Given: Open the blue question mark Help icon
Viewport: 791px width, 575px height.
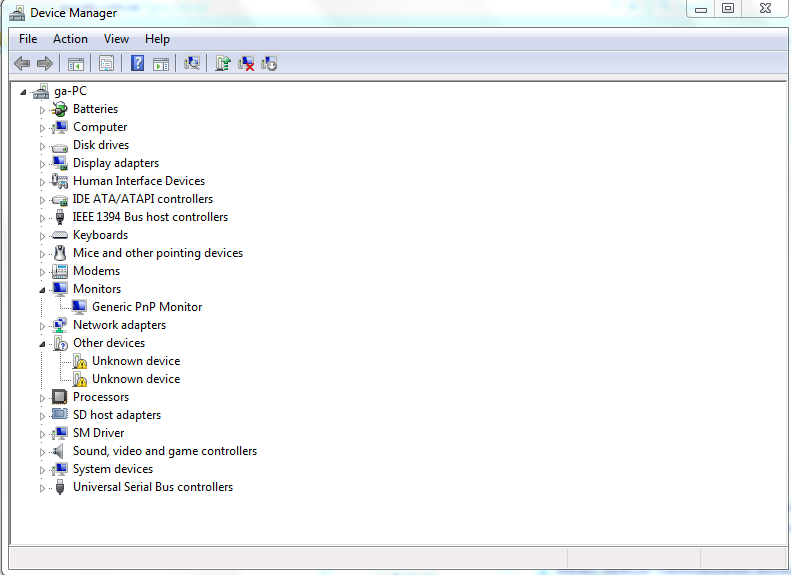Looking at the screenshot, I should click(137, 64).
